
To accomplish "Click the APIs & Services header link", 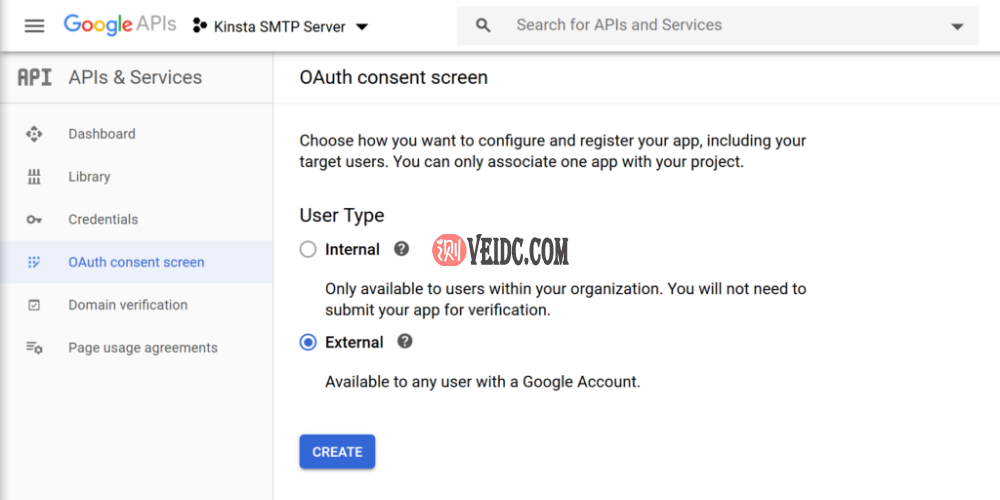I will (x=135, y=77).
